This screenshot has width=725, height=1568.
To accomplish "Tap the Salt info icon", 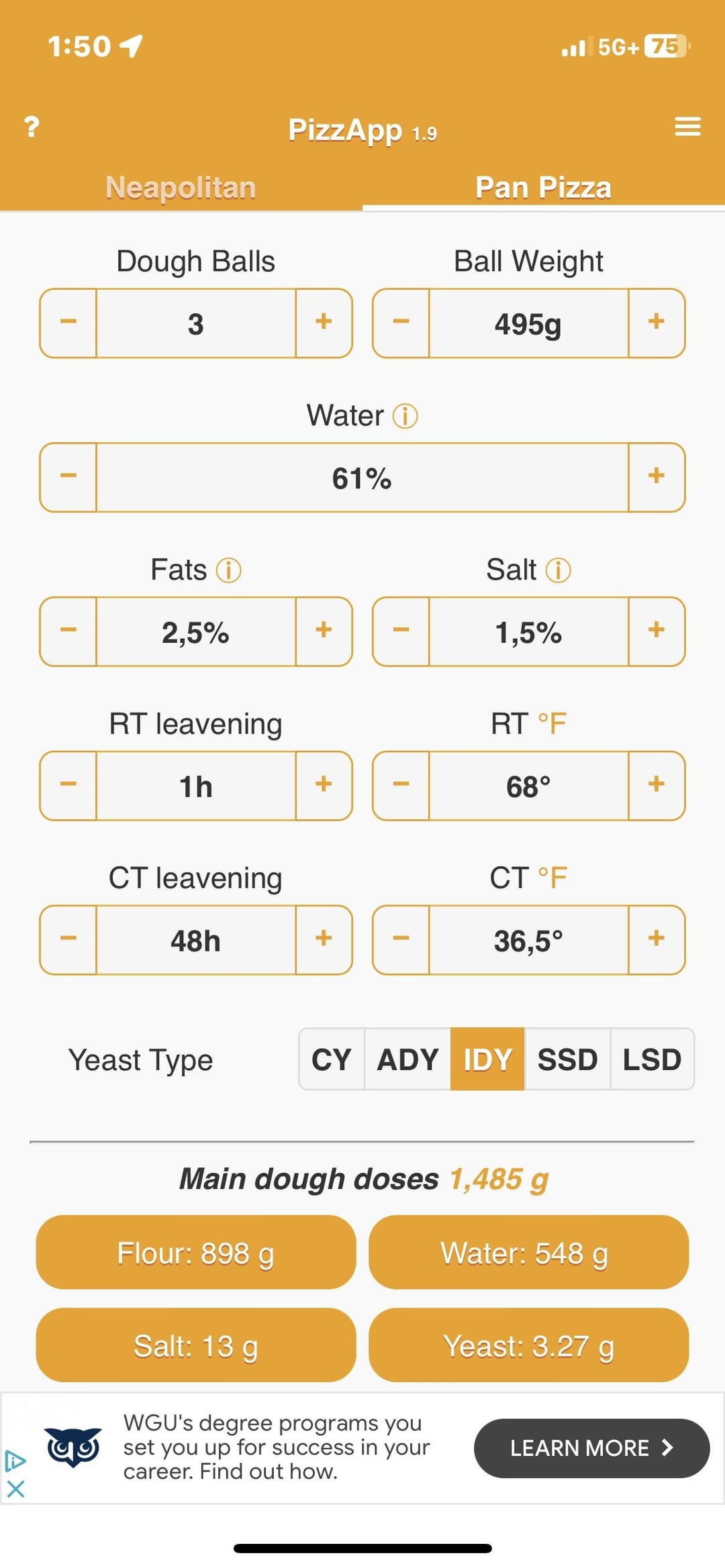I will tap(558, 570).
